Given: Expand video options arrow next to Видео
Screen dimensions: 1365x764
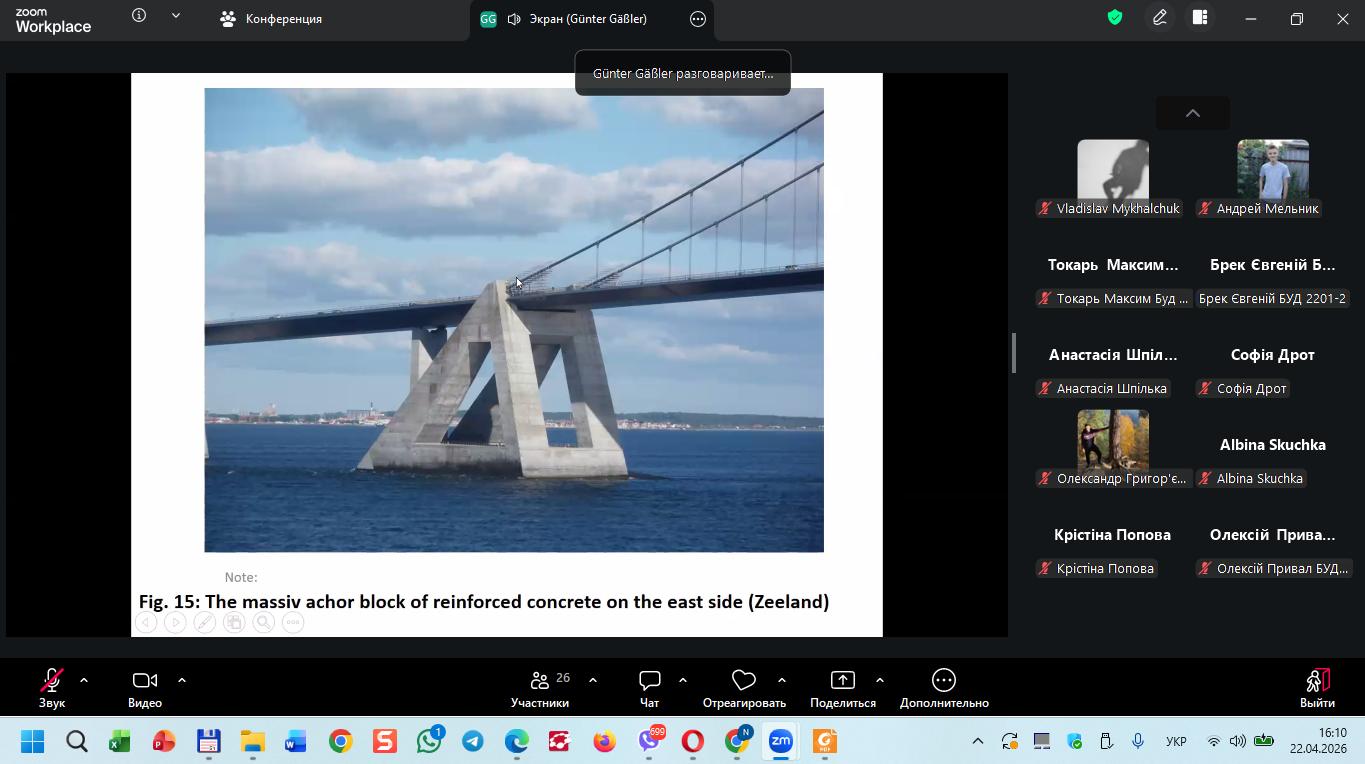Looking at the screenshot, I should click(x=182, y=680).
